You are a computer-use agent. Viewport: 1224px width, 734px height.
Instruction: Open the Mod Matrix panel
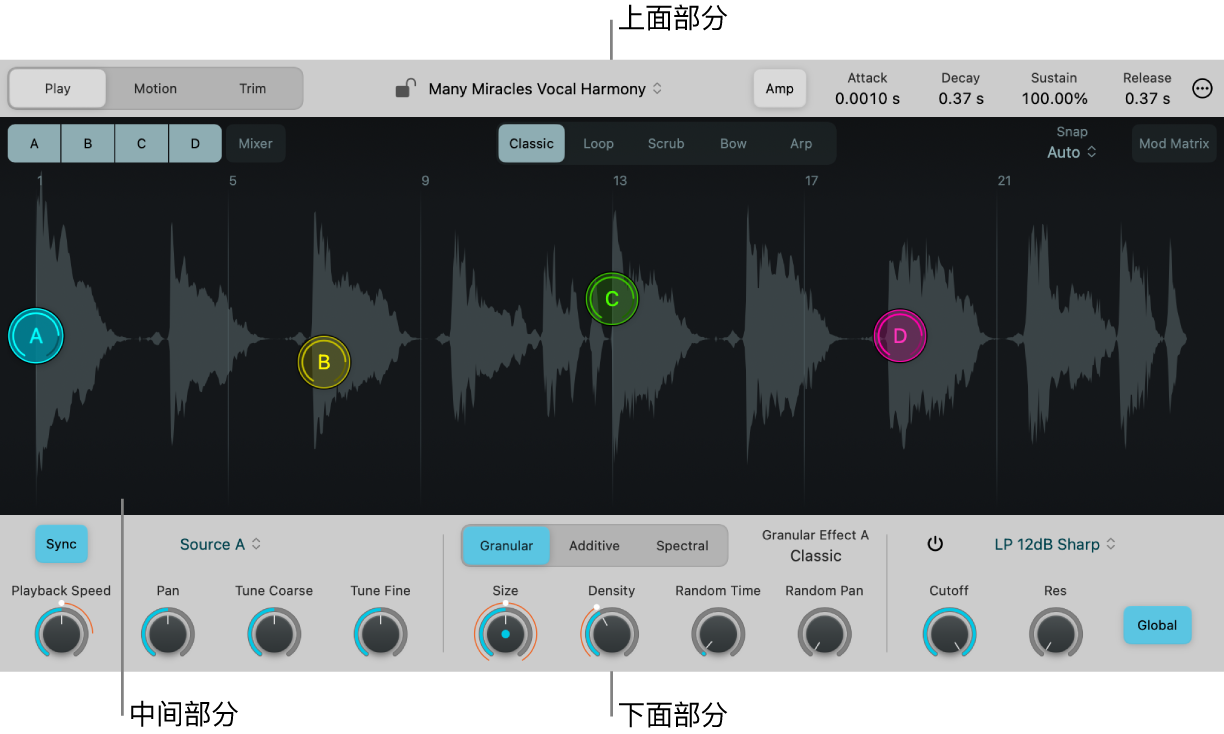click(1174, 144)
